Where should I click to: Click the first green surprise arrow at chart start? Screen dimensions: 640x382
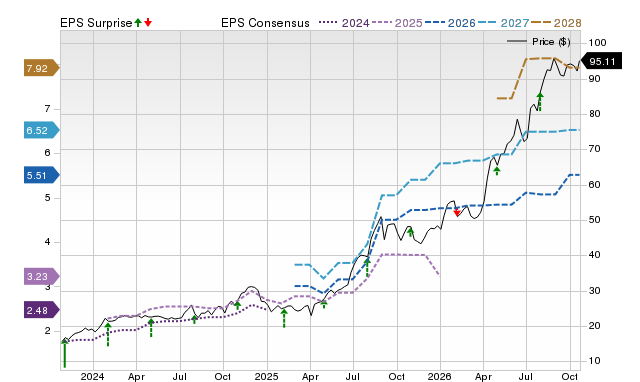(x=64, y=353)
